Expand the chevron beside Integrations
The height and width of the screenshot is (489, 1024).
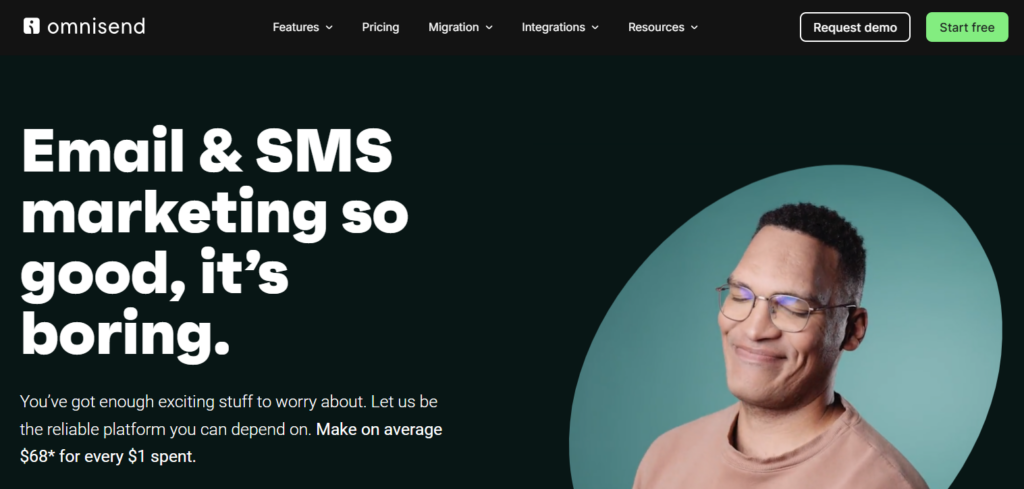(595, 27)
